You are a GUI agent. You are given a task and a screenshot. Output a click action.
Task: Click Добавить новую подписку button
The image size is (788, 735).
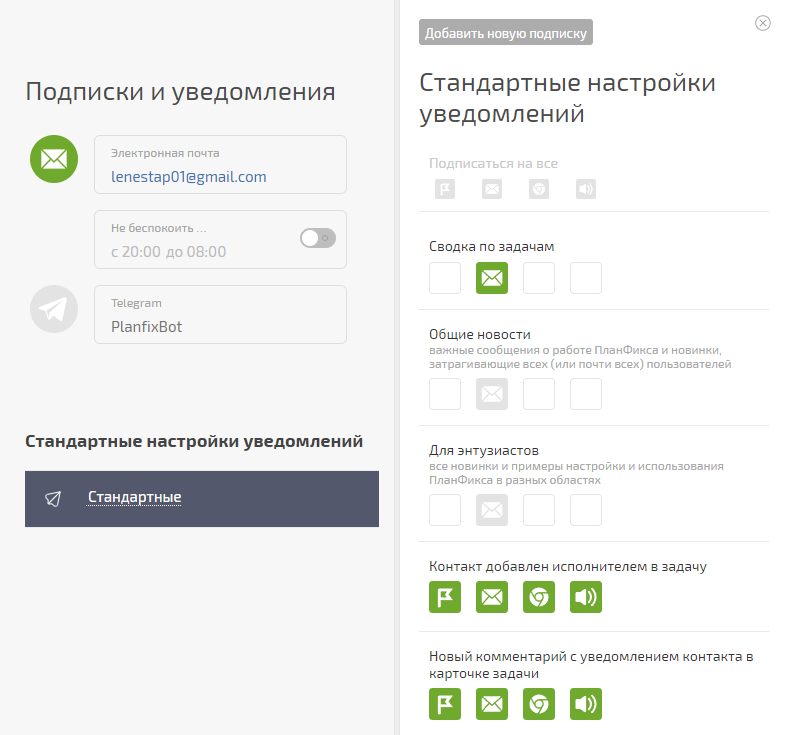pos(506,32)
